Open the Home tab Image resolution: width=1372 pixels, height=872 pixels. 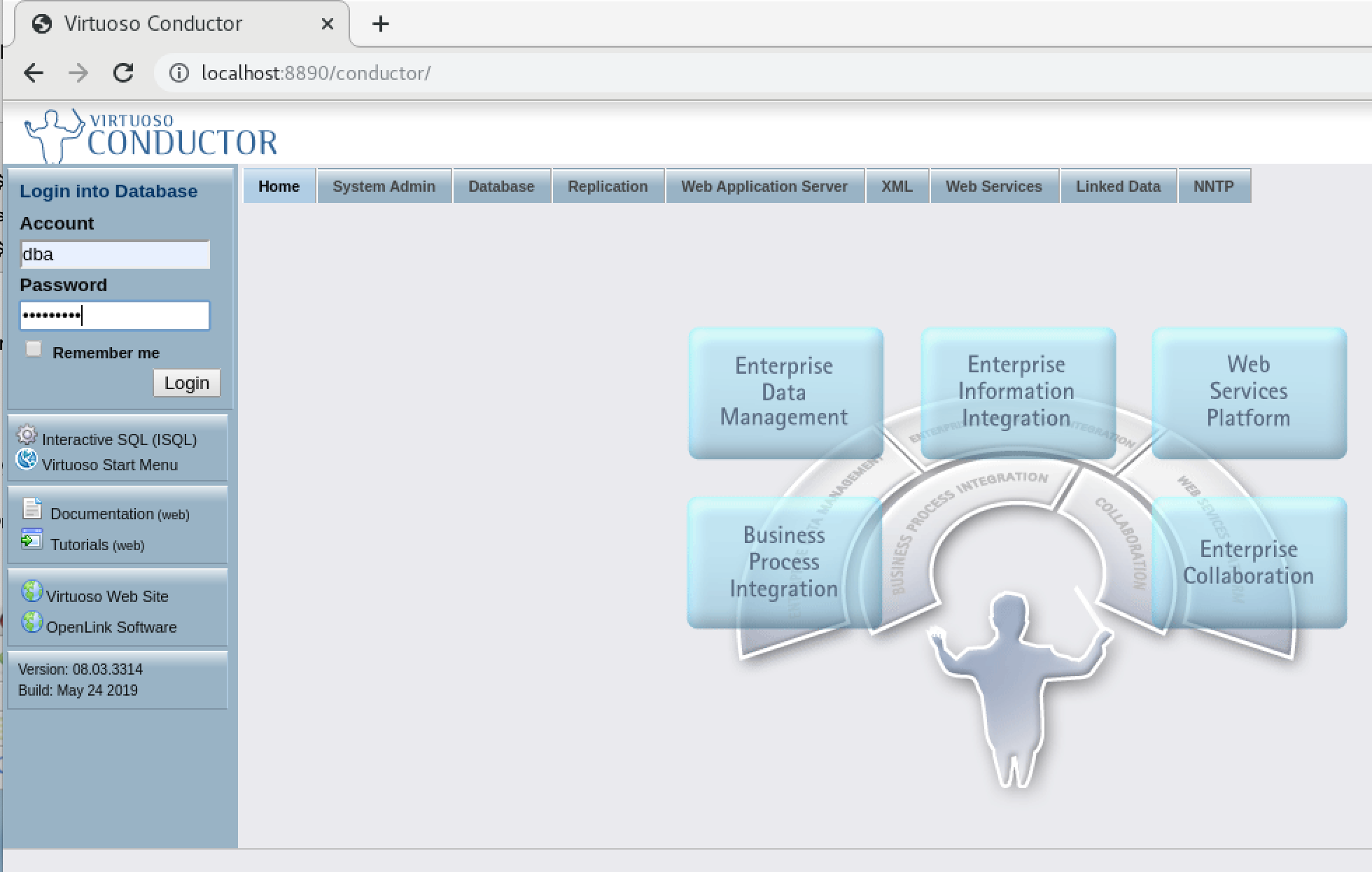[279, 187]
